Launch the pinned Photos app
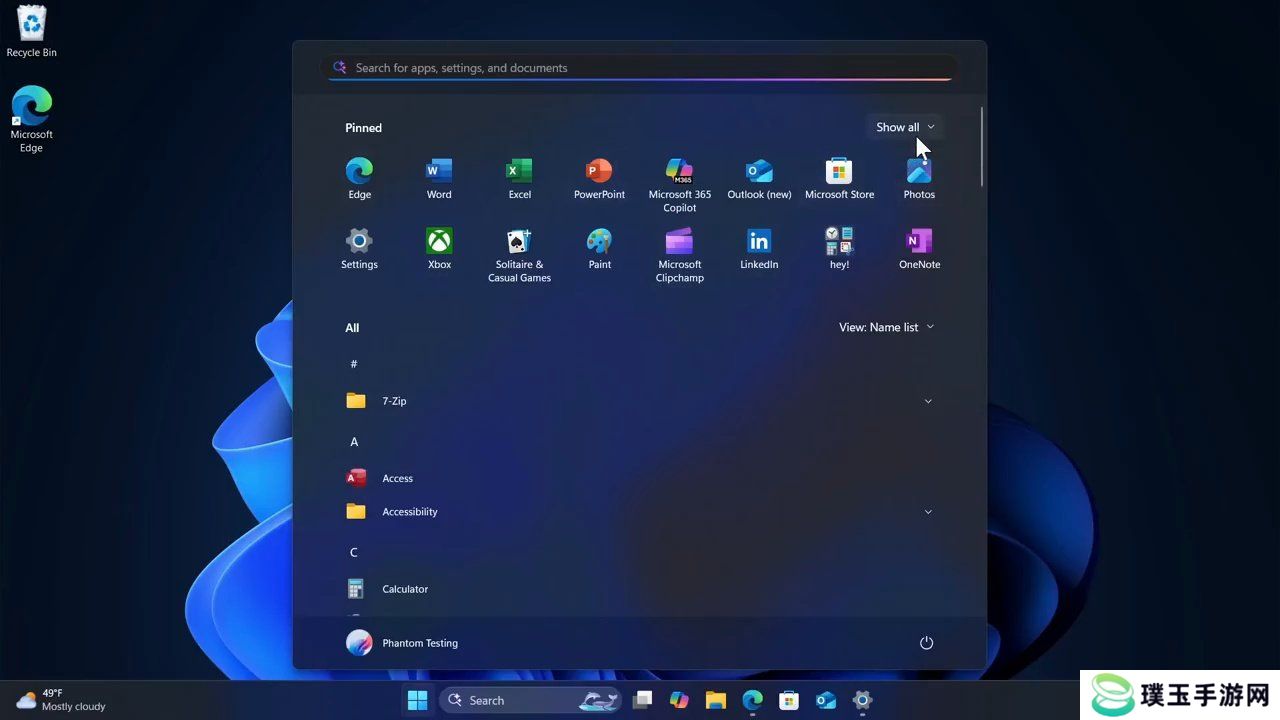Image resolution: width=1280 pixels, height=720 pixels. [x=919, y=179]
